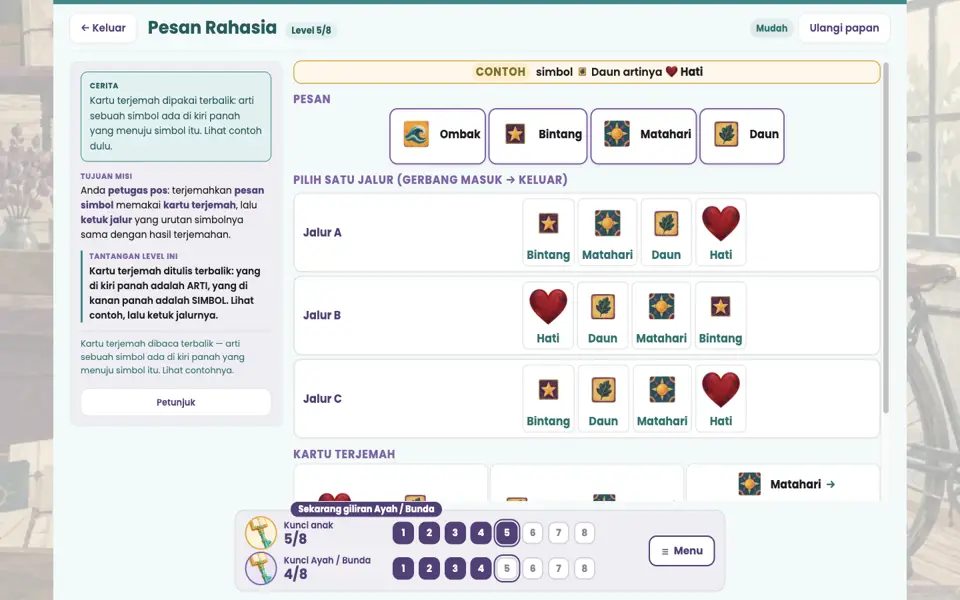Image resolution: width=960 pixels, height=600 pixels.
Task: Open the Petunjuk hint button
Action: pyautogui.click(x=176, y=402)
